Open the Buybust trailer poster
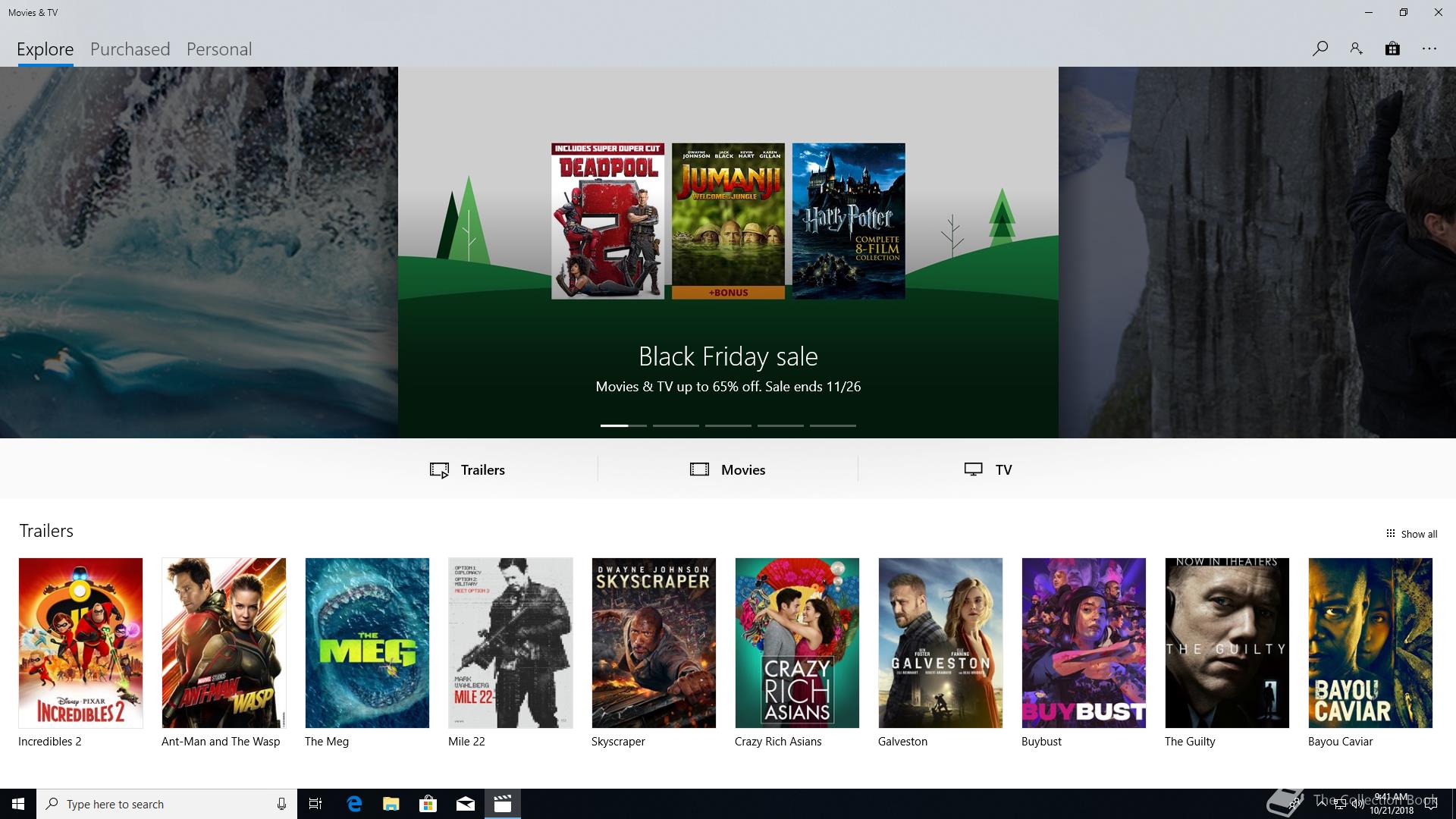This screenshot has height=819, width=1456. [x=1084, y=643]
